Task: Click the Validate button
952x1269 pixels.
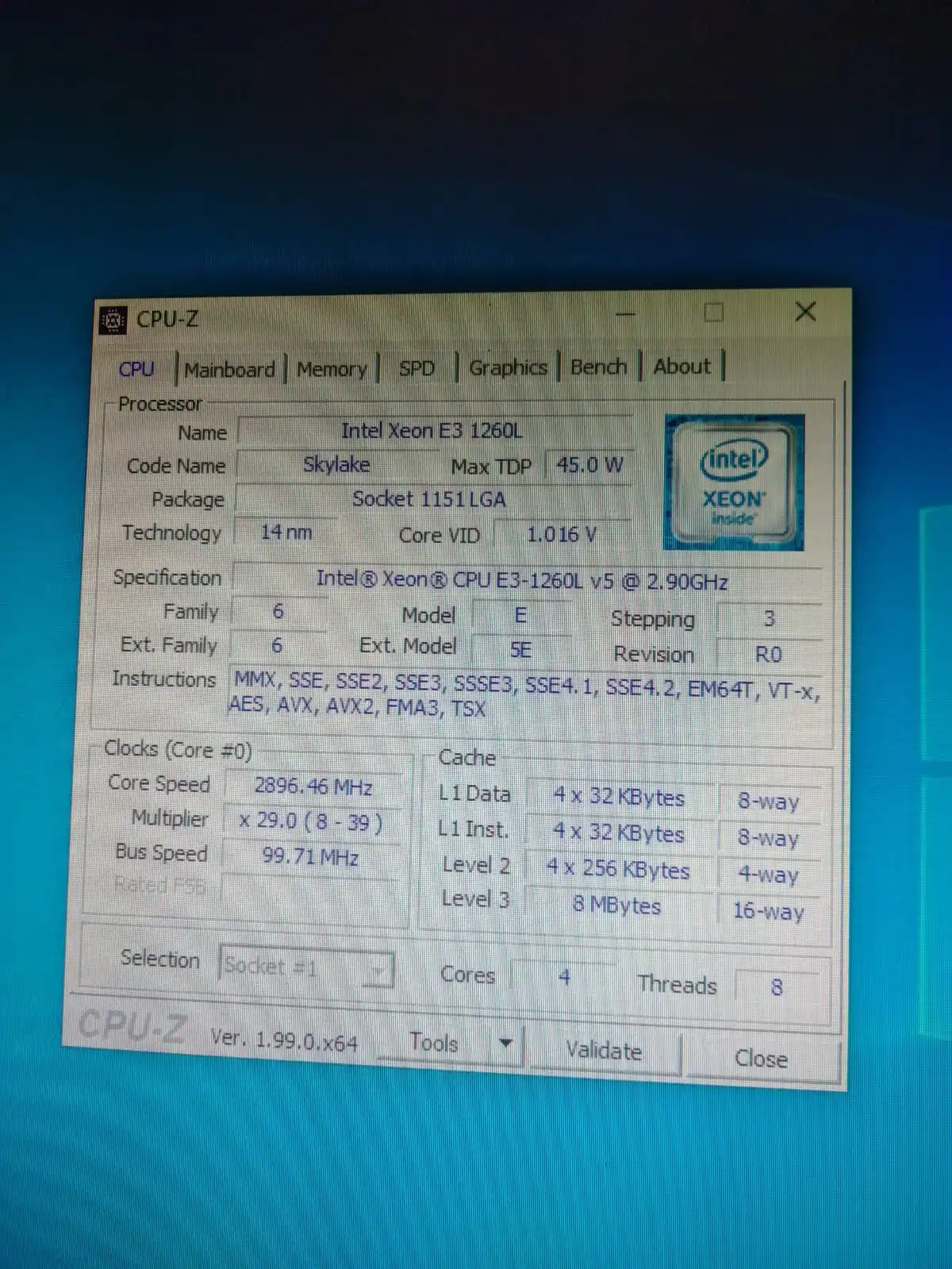Action: tap(604, 1051)
